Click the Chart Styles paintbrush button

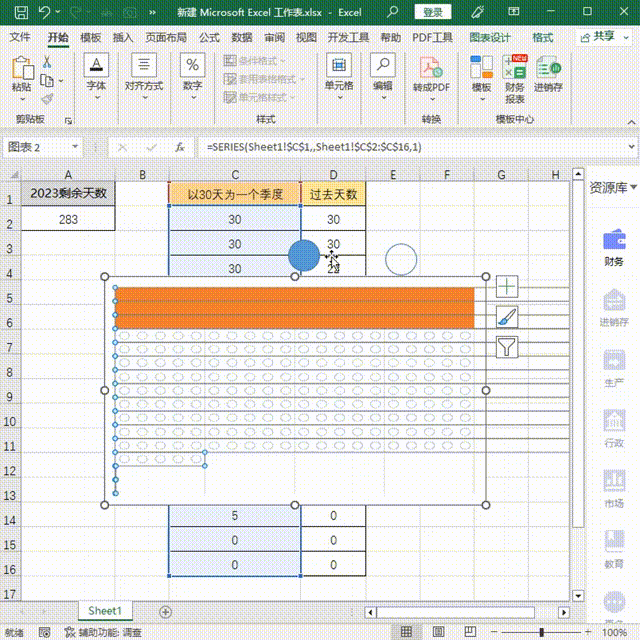point(507,317)
